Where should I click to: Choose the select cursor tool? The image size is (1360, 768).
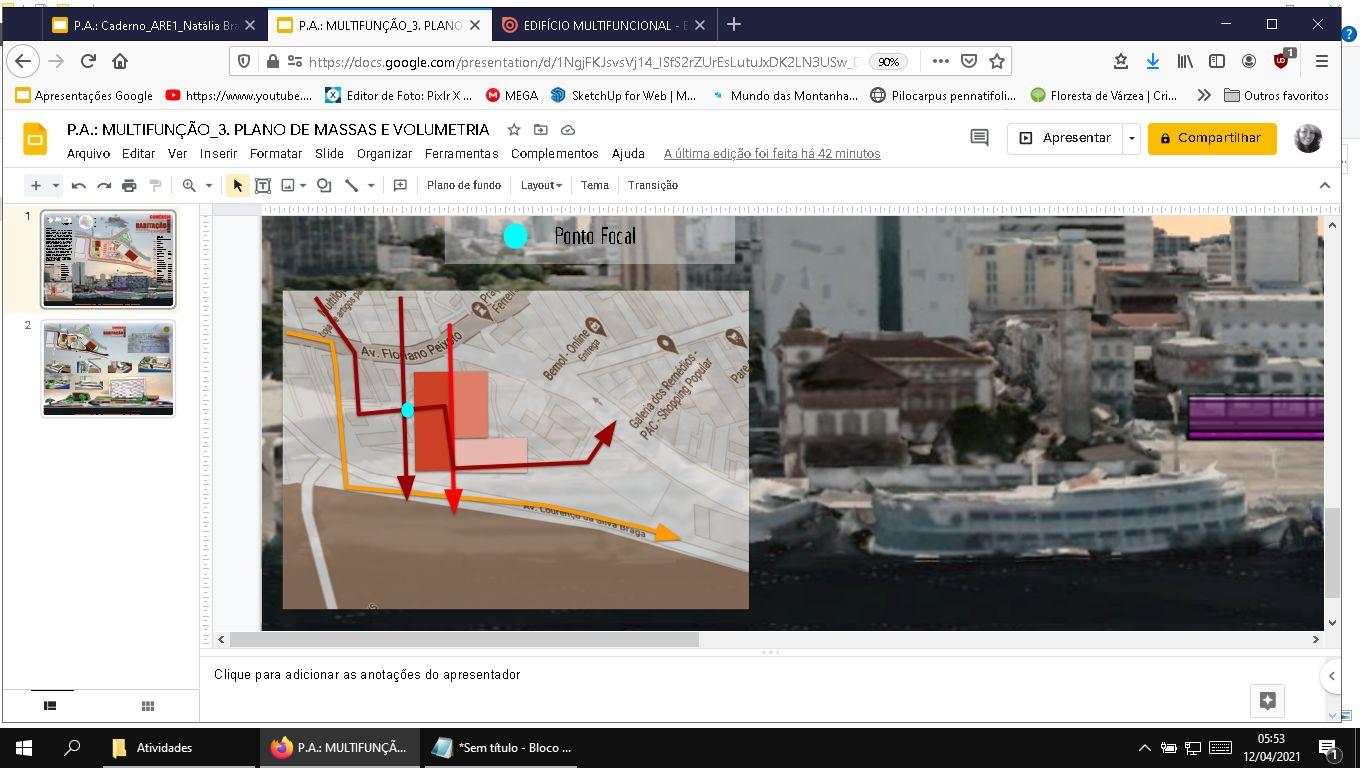click(237, 185)
